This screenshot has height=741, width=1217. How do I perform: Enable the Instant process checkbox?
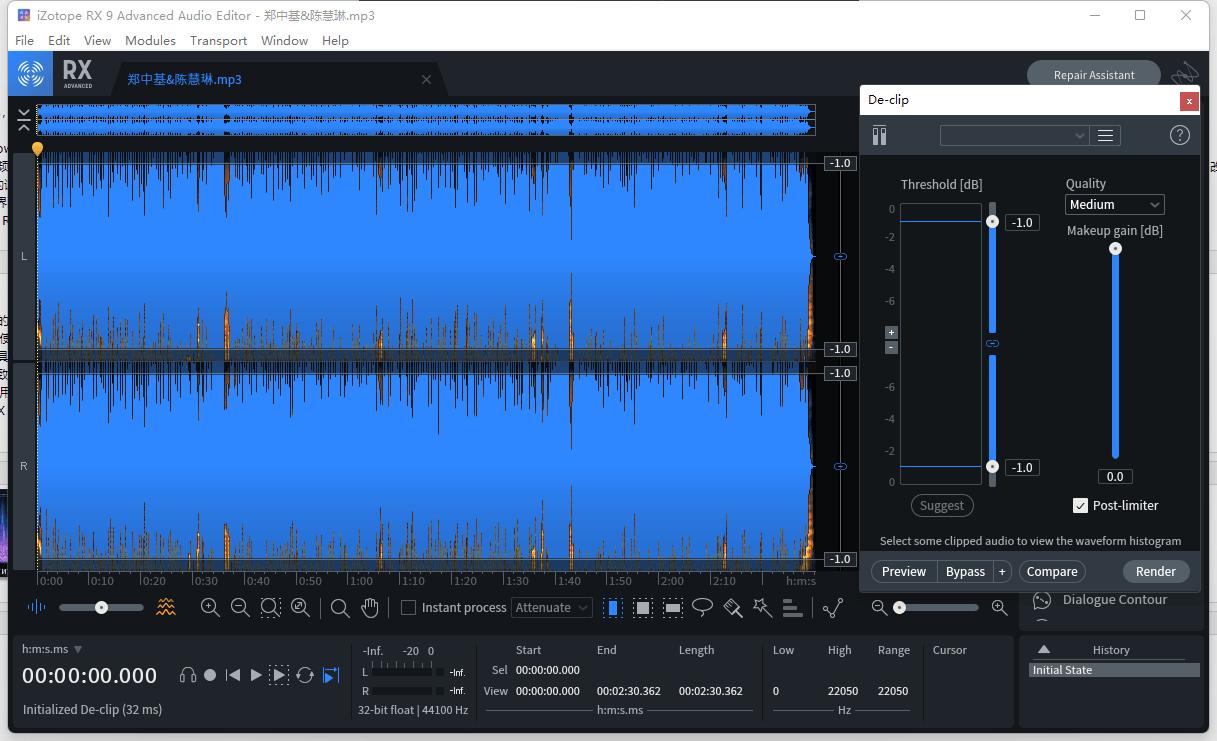(409, 607)
